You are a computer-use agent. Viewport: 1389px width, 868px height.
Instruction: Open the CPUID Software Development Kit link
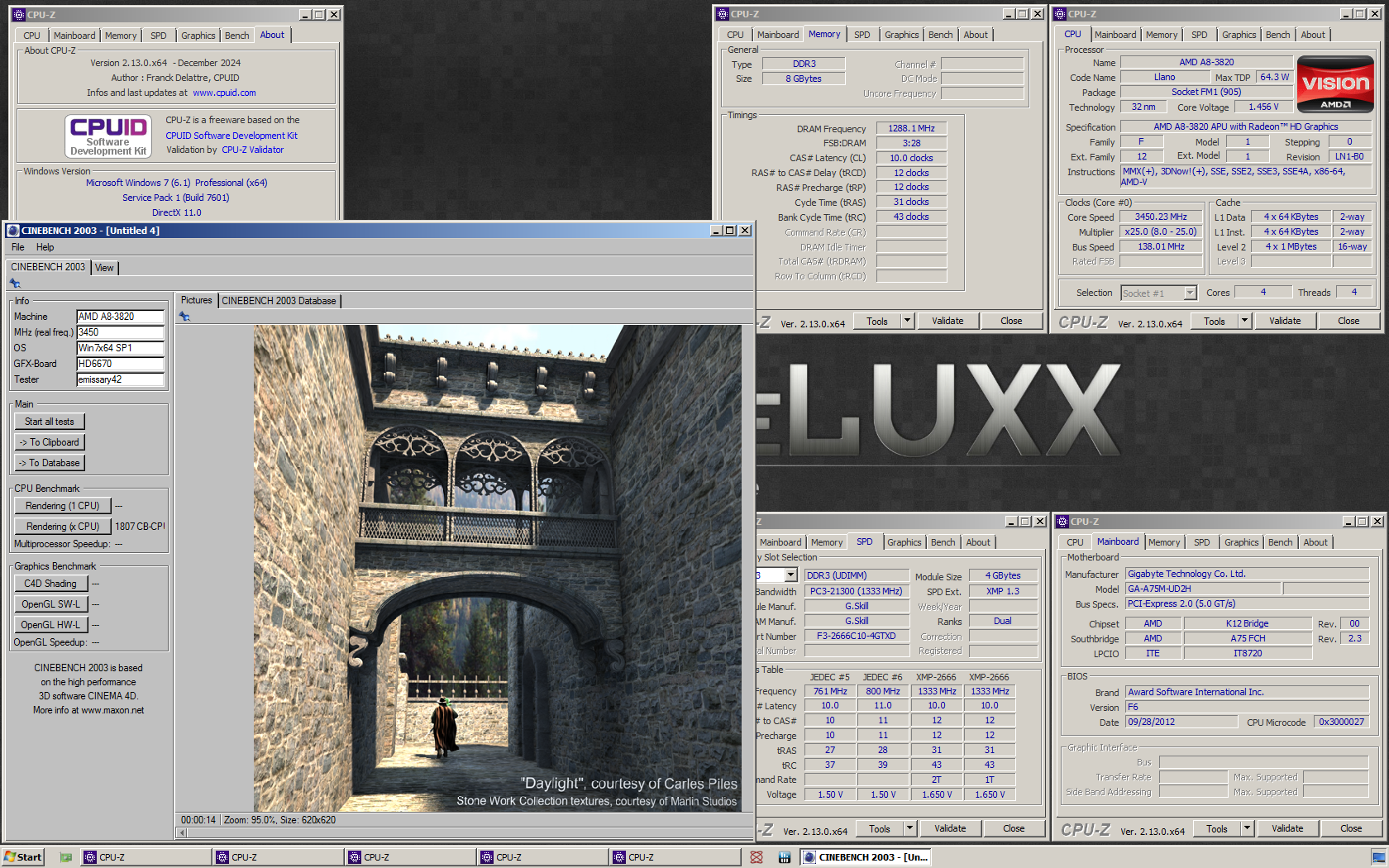point(231,136)
